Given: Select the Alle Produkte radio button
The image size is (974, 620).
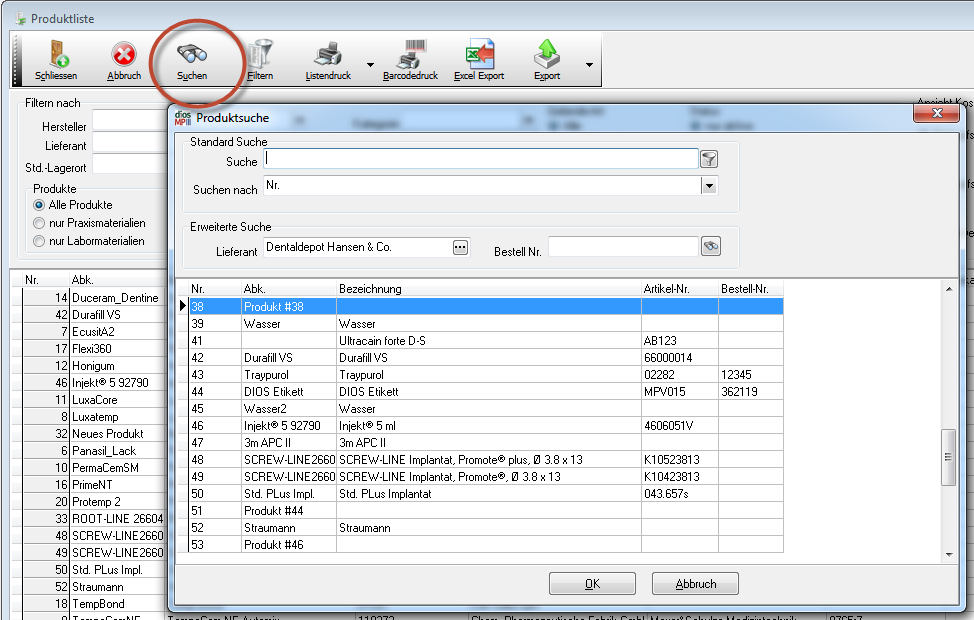Looking at the screenshot, I should pyautogui.click(x=40, y=205).
